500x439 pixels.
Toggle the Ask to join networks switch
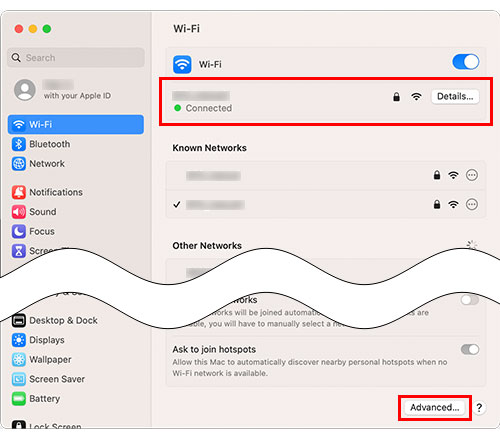click(x=470, y=299)
